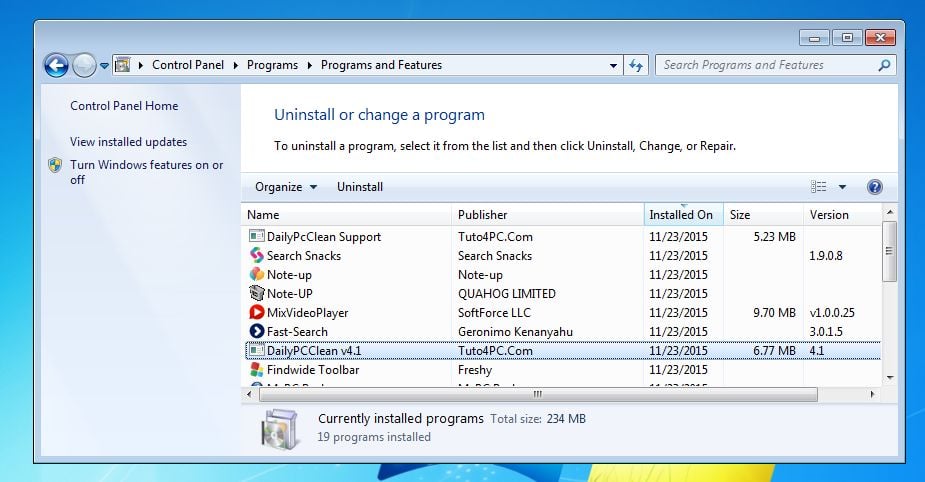
Task: Click the MixVideoPlayer red play icon
Action: [256, 312]
